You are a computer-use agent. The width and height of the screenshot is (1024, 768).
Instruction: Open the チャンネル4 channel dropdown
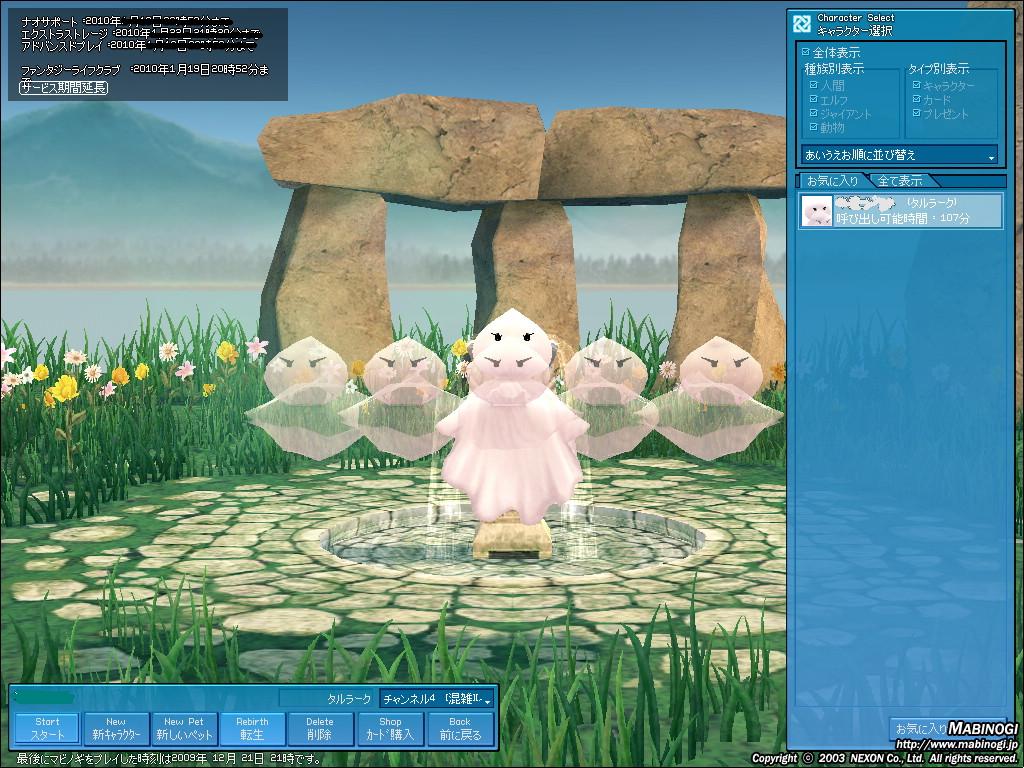(x=437, y=698)
